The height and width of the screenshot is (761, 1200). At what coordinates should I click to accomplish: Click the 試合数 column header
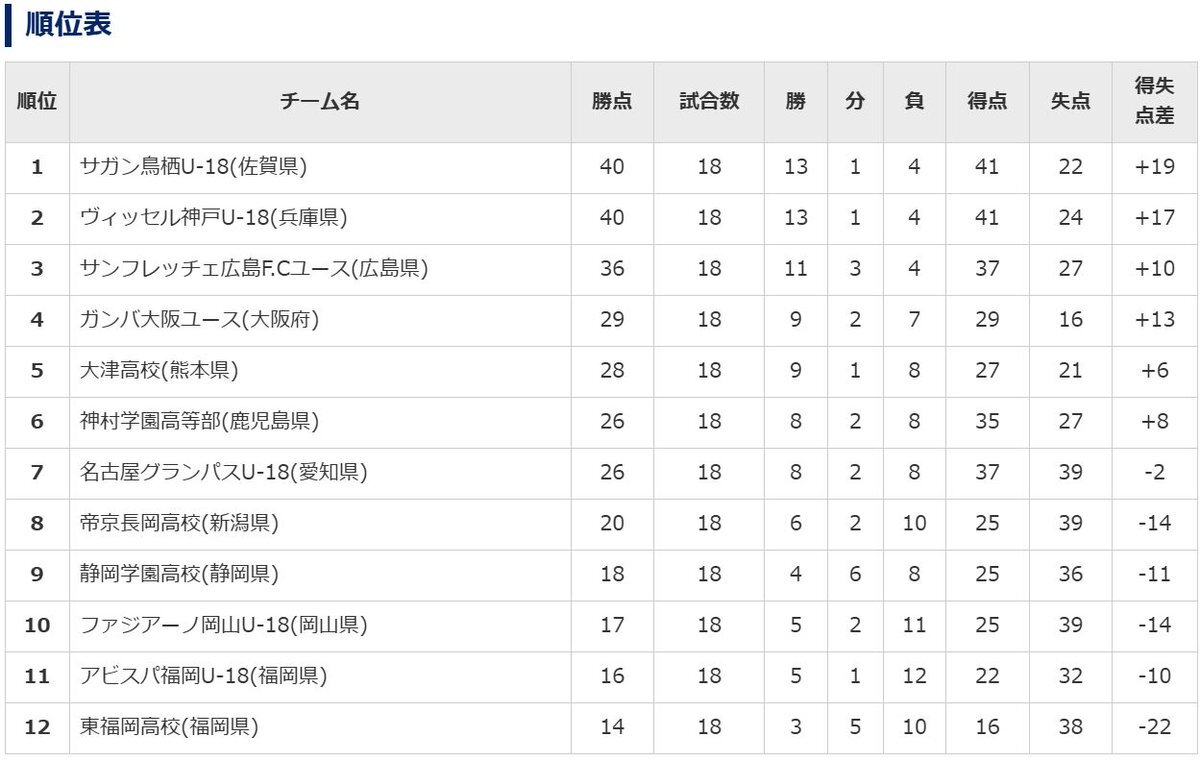pos(709,101)
